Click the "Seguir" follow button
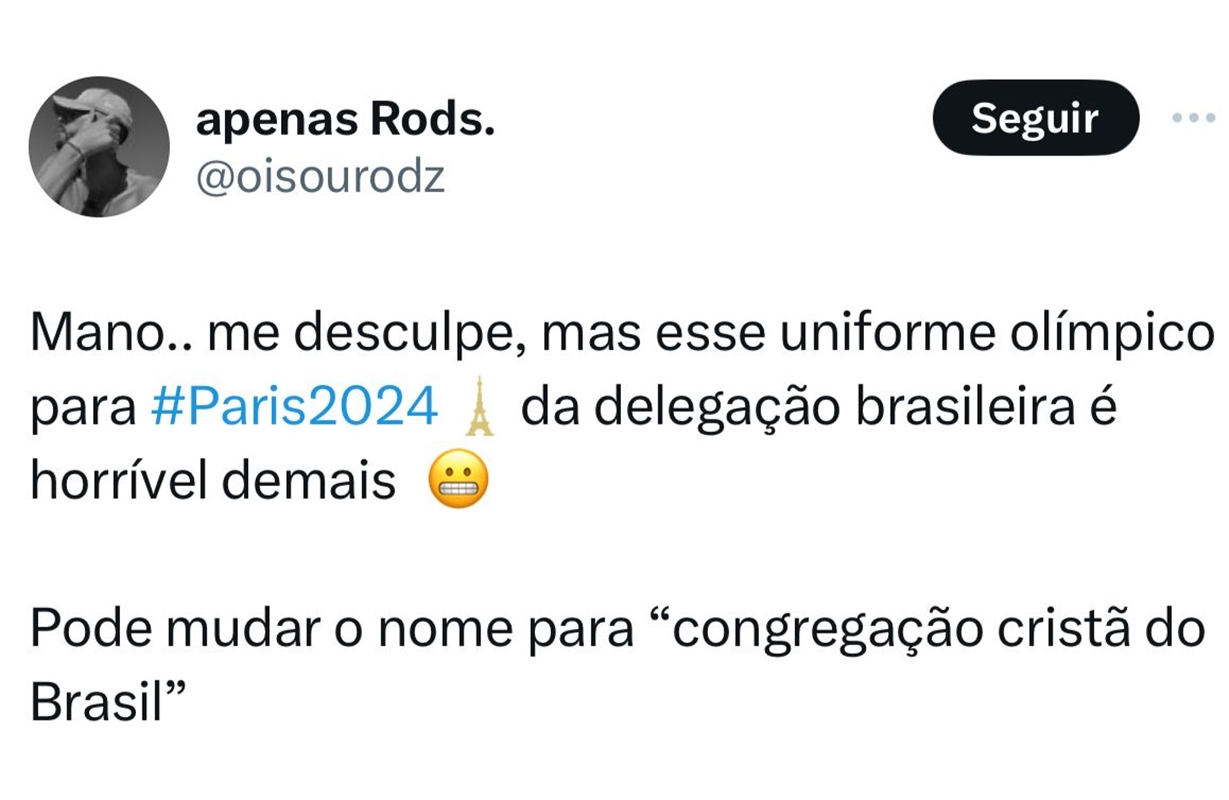The height and width of the screenshot is (800, 1229). (x=1035, y=119)
